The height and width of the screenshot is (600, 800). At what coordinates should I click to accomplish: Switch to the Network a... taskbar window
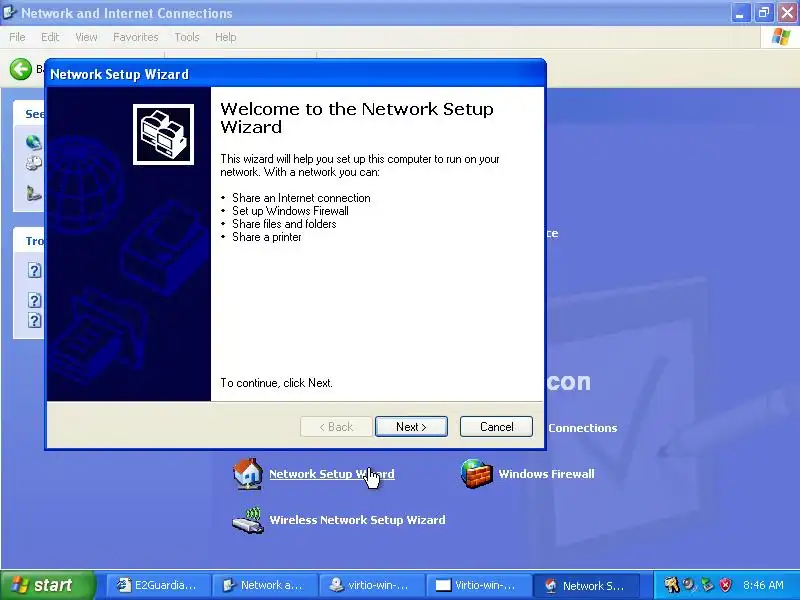coord(265,585)
